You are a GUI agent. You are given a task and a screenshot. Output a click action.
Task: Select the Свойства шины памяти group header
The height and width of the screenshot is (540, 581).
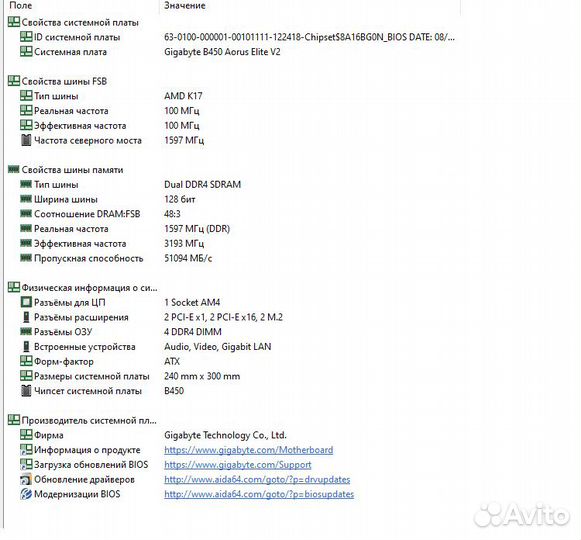pyautogui.click(x=66, y=170)
